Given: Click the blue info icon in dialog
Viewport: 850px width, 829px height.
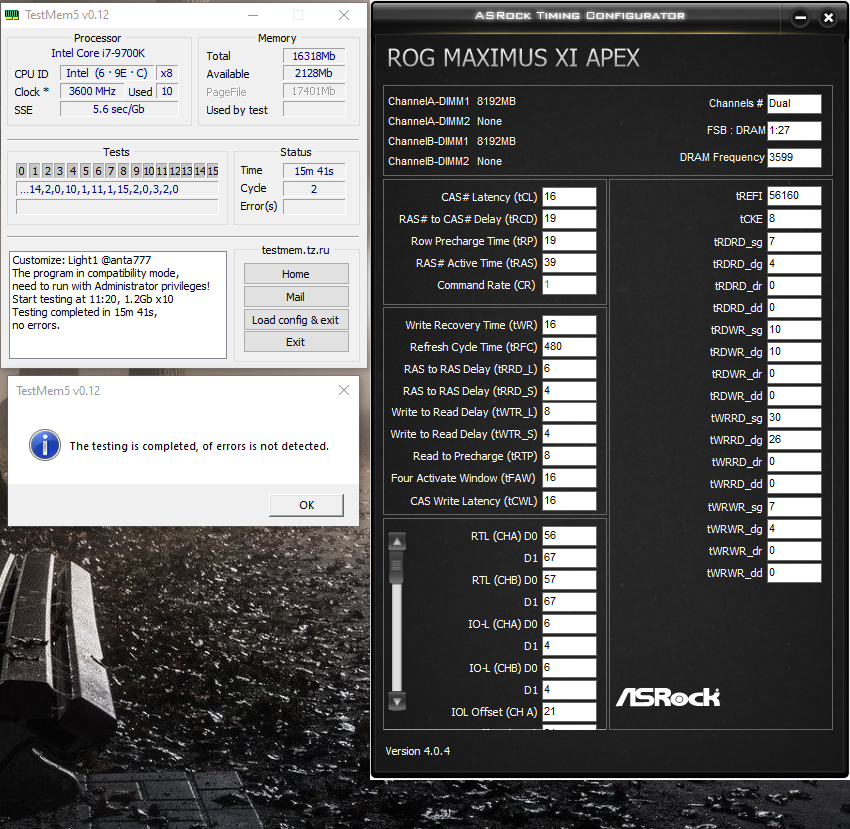Looking at the screenshot, I should click(x=45, y=445).
